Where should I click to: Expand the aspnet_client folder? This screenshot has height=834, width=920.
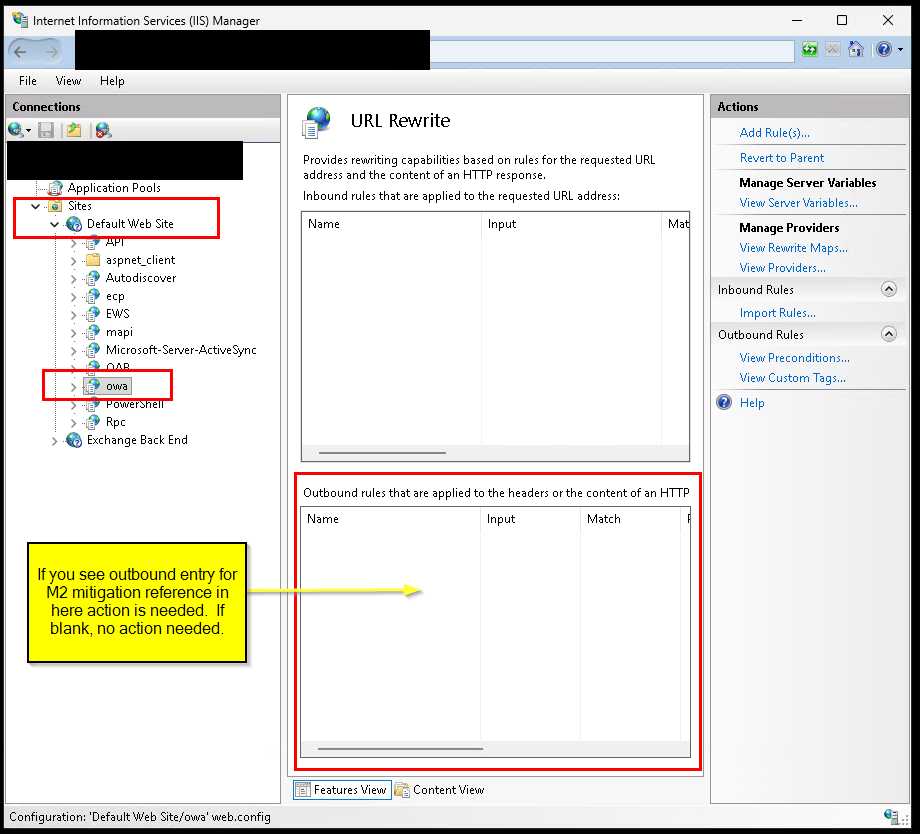[x=73, y=261]
